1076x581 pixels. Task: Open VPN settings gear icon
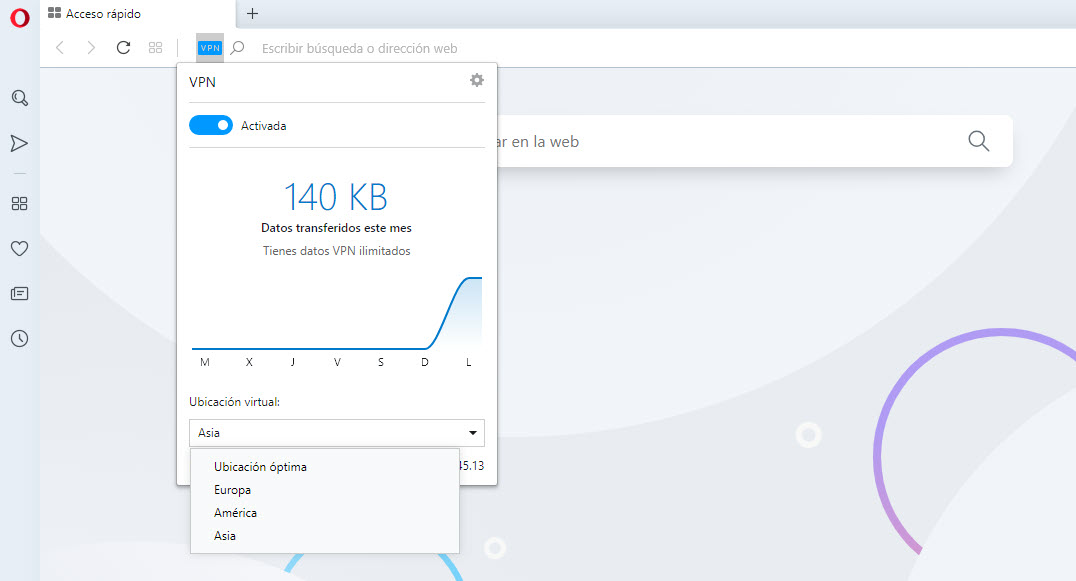(x=477, y=80)
